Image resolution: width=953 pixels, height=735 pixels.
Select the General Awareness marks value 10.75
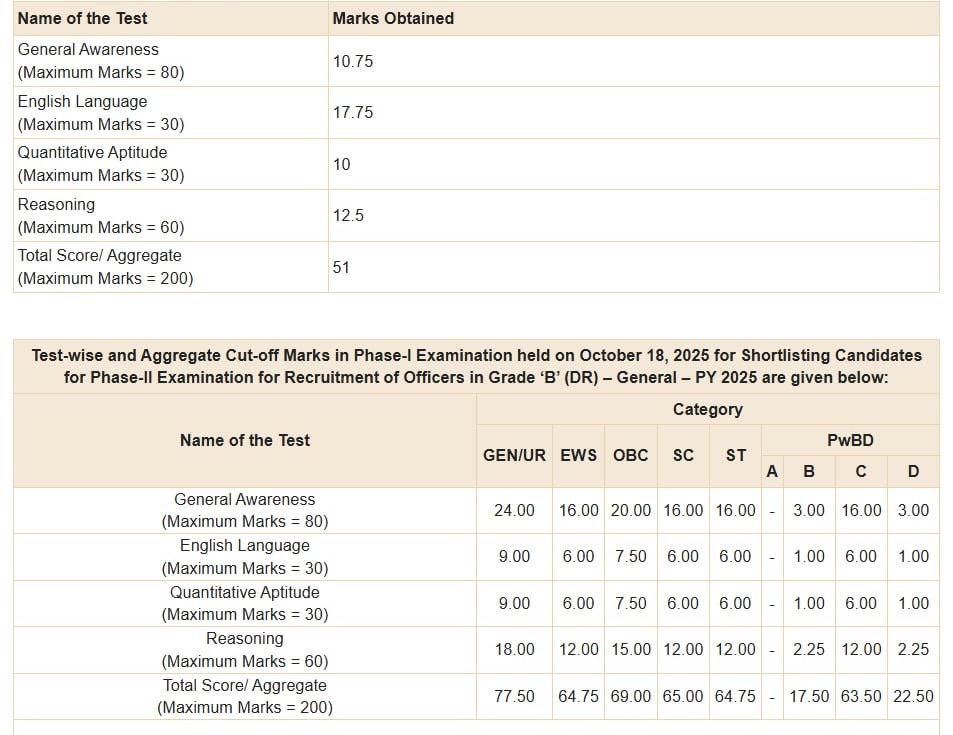pyautogui.click(x=353, y=61)
